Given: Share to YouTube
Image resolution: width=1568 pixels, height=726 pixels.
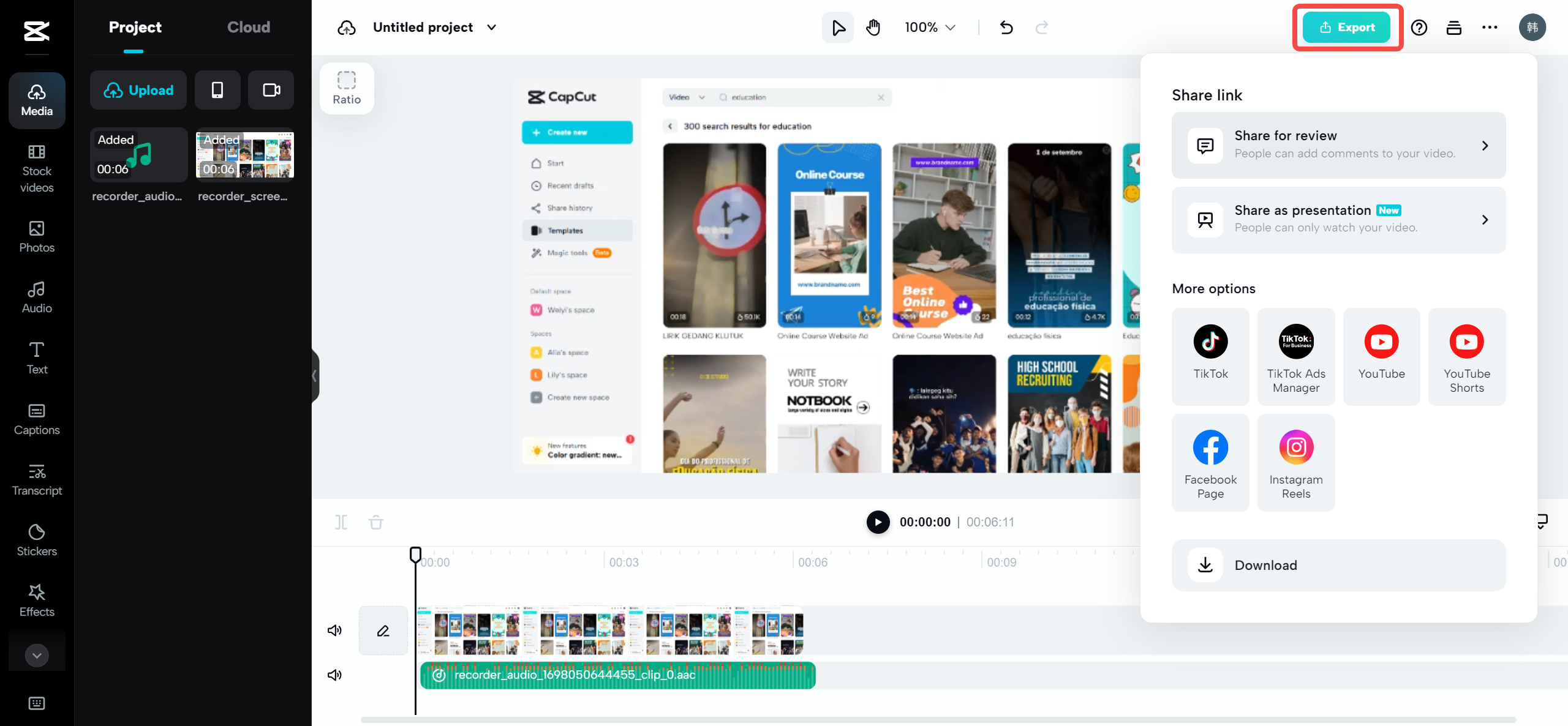Looking at the screenshot, I should click(1381, 356).
